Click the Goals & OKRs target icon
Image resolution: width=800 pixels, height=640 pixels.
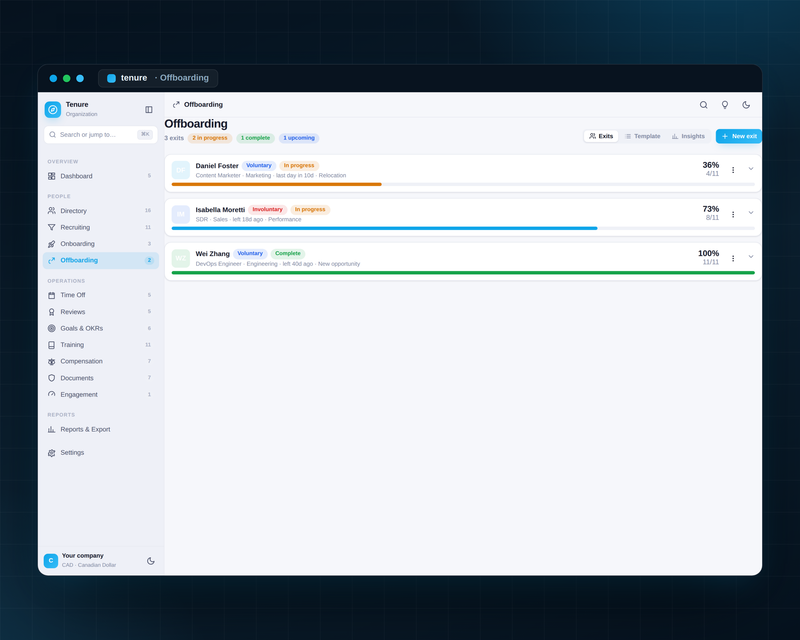click(x=52, y=328)
